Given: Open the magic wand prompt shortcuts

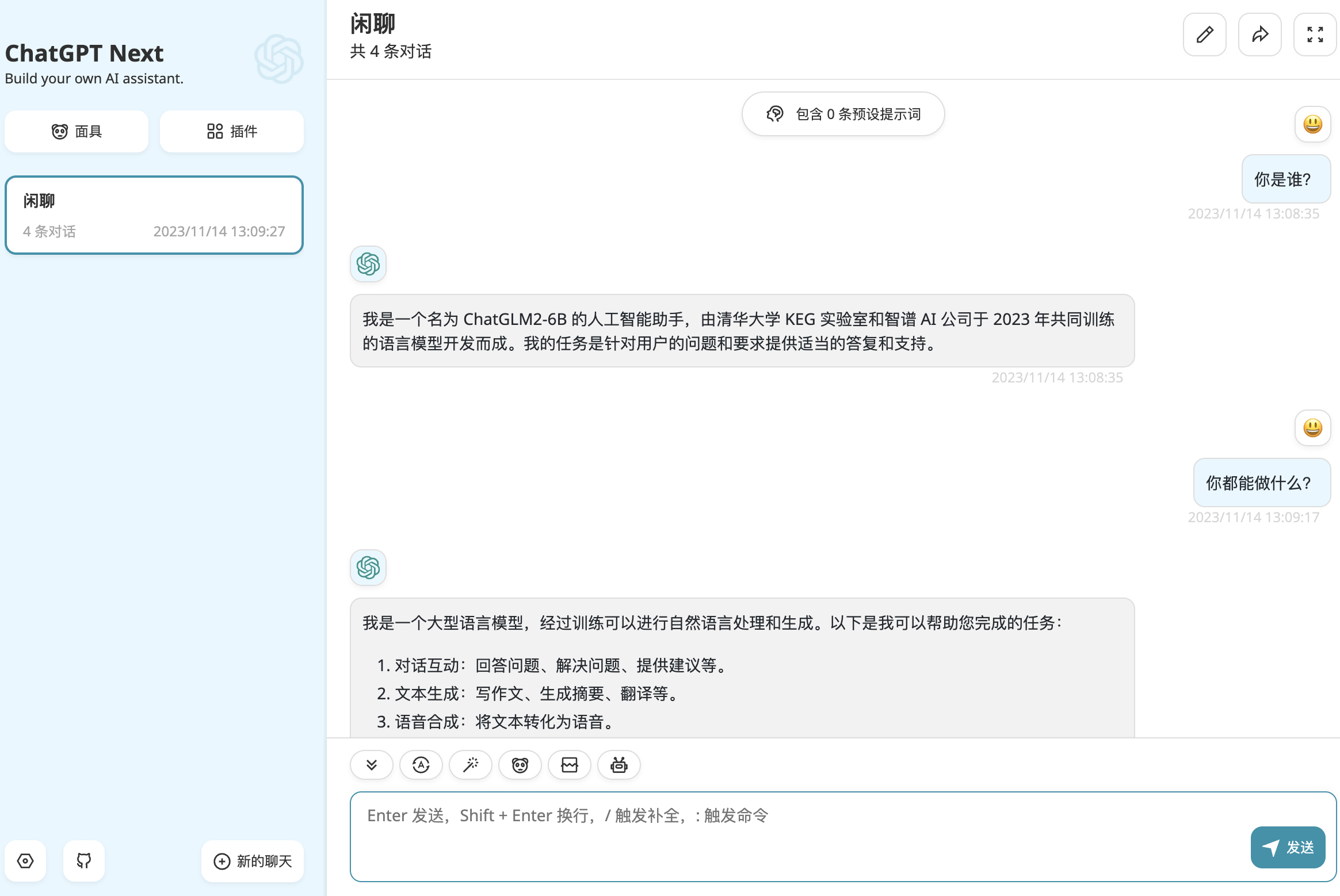Looking at the screenshot, I should (x=471, y=765).
